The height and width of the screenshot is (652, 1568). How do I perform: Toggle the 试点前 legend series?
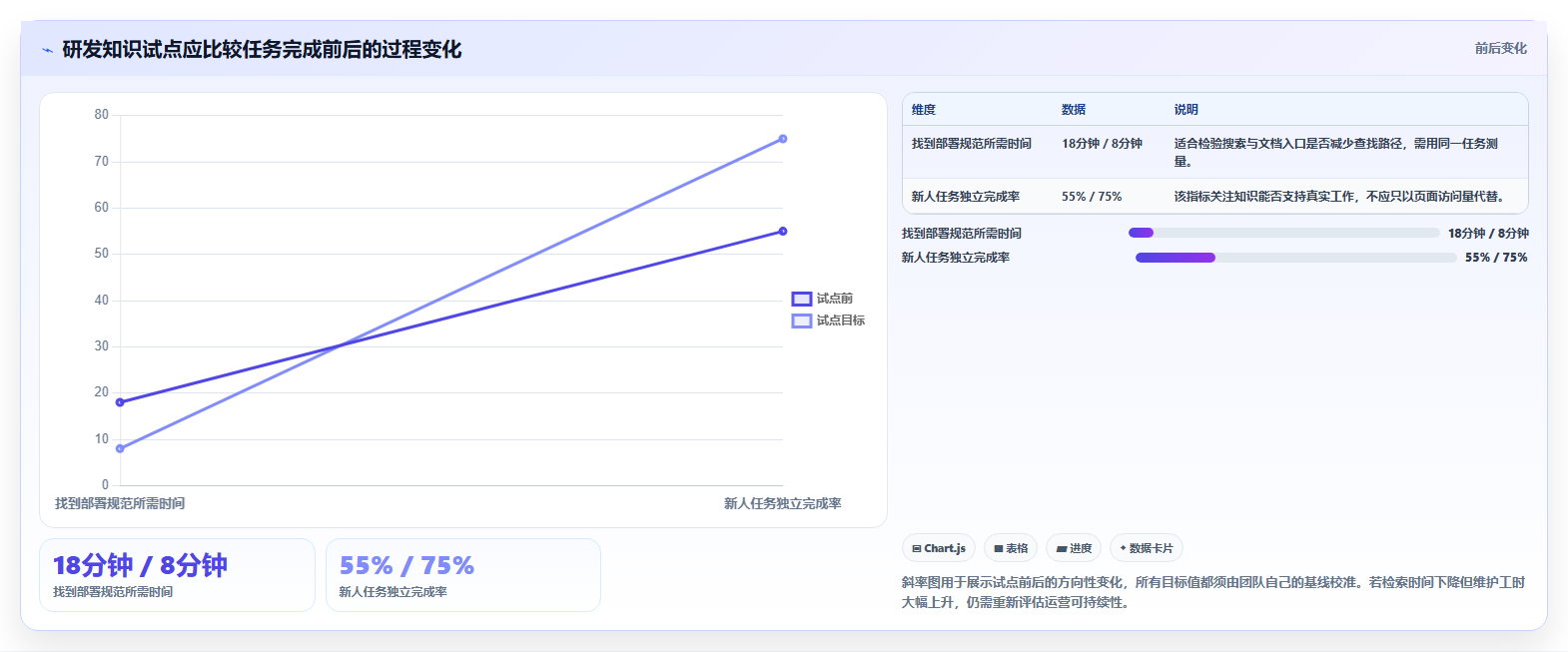click(x=822, y=299)
